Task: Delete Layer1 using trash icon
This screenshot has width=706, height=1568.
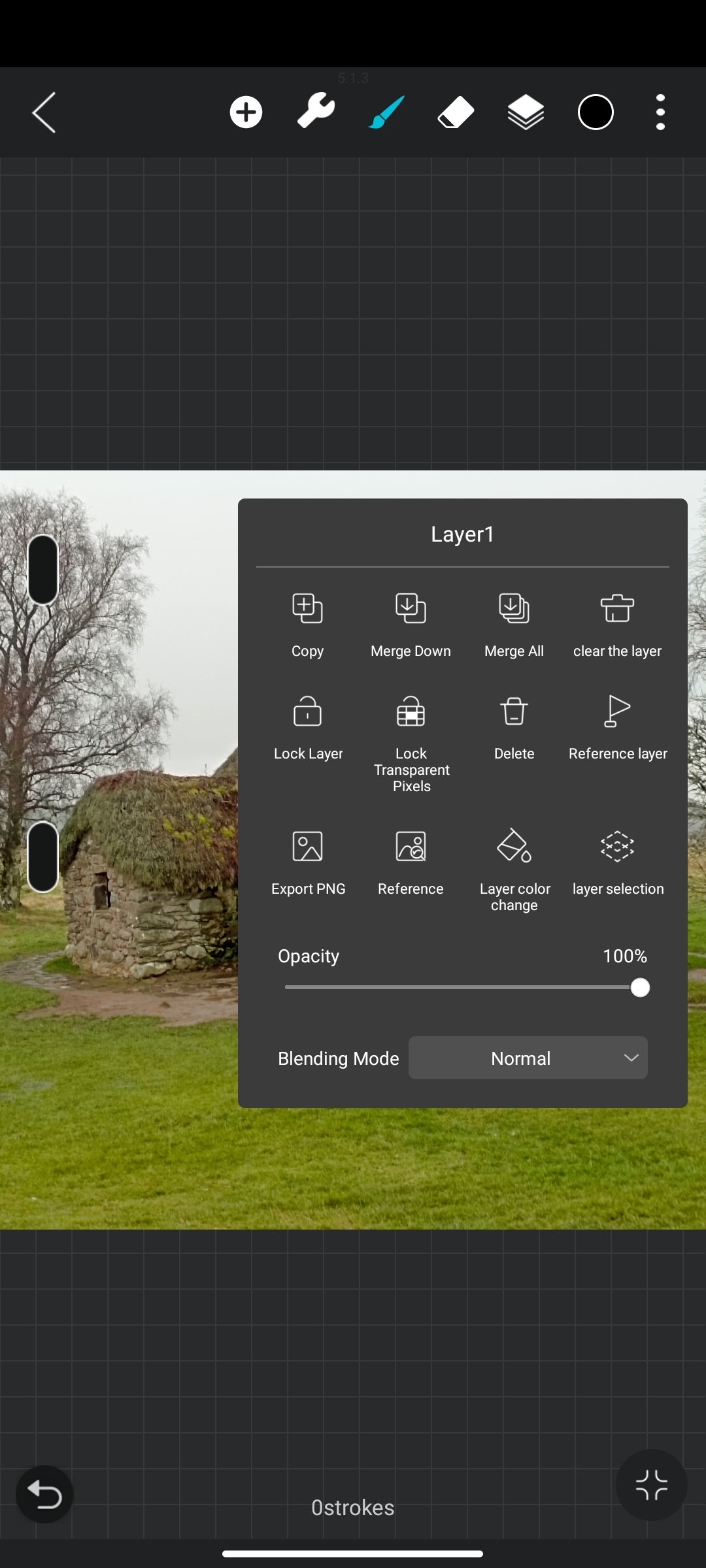Action: 514,727
